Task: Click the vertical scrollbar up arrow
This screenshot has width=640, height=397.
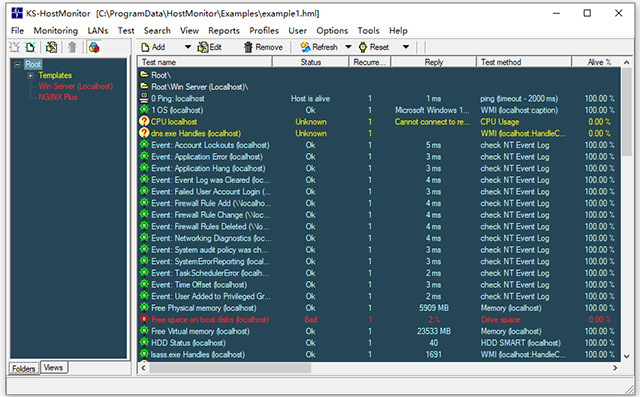Action: [x=627, y=62]
